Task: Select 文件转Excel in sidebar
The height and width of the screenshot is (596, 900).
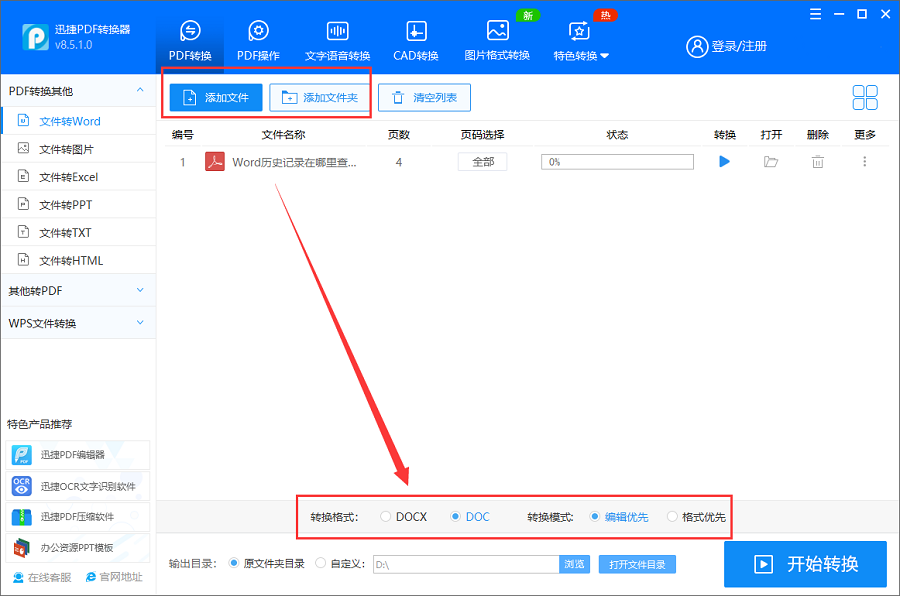Action: pos(79,177)
